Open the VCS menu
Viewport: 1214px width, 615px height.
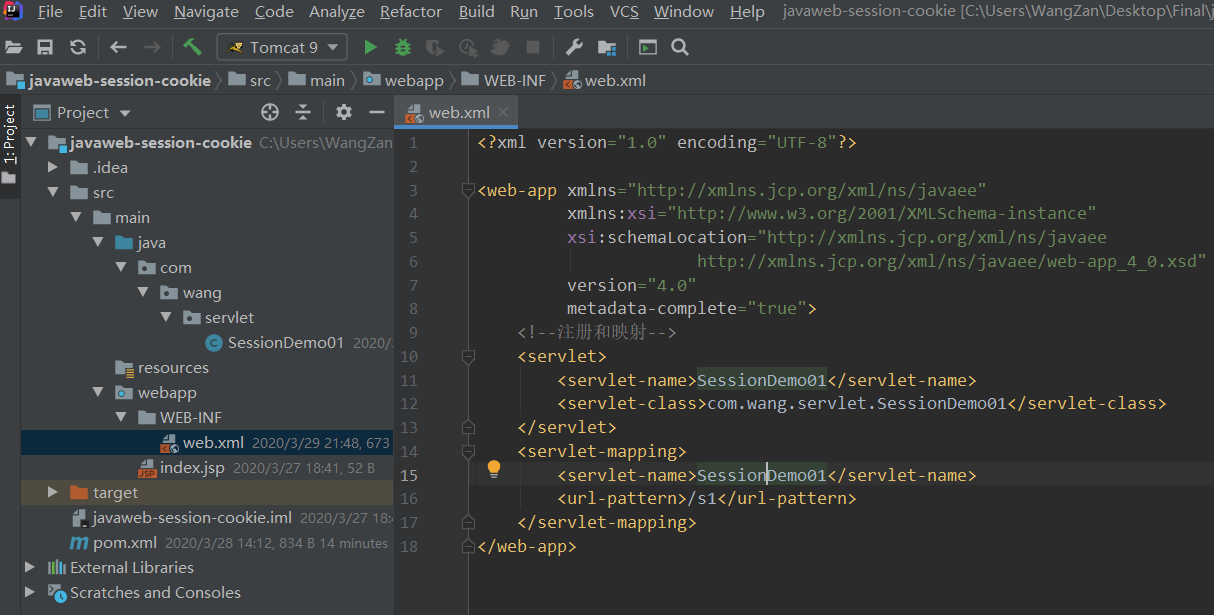pos(624,12)
